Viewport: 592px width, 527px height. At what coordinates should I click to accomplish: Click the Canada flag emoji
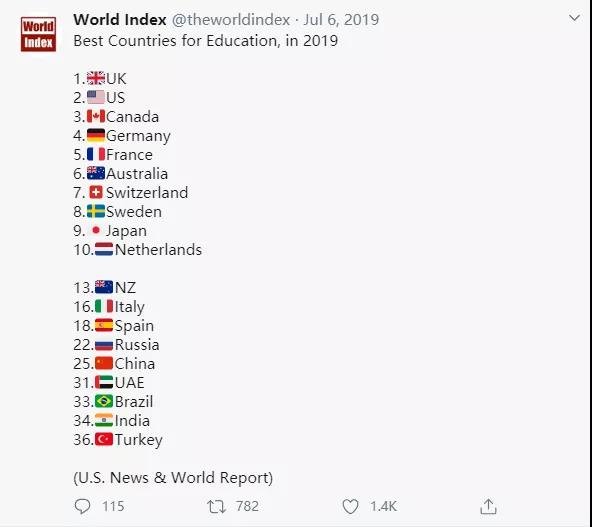96,116
